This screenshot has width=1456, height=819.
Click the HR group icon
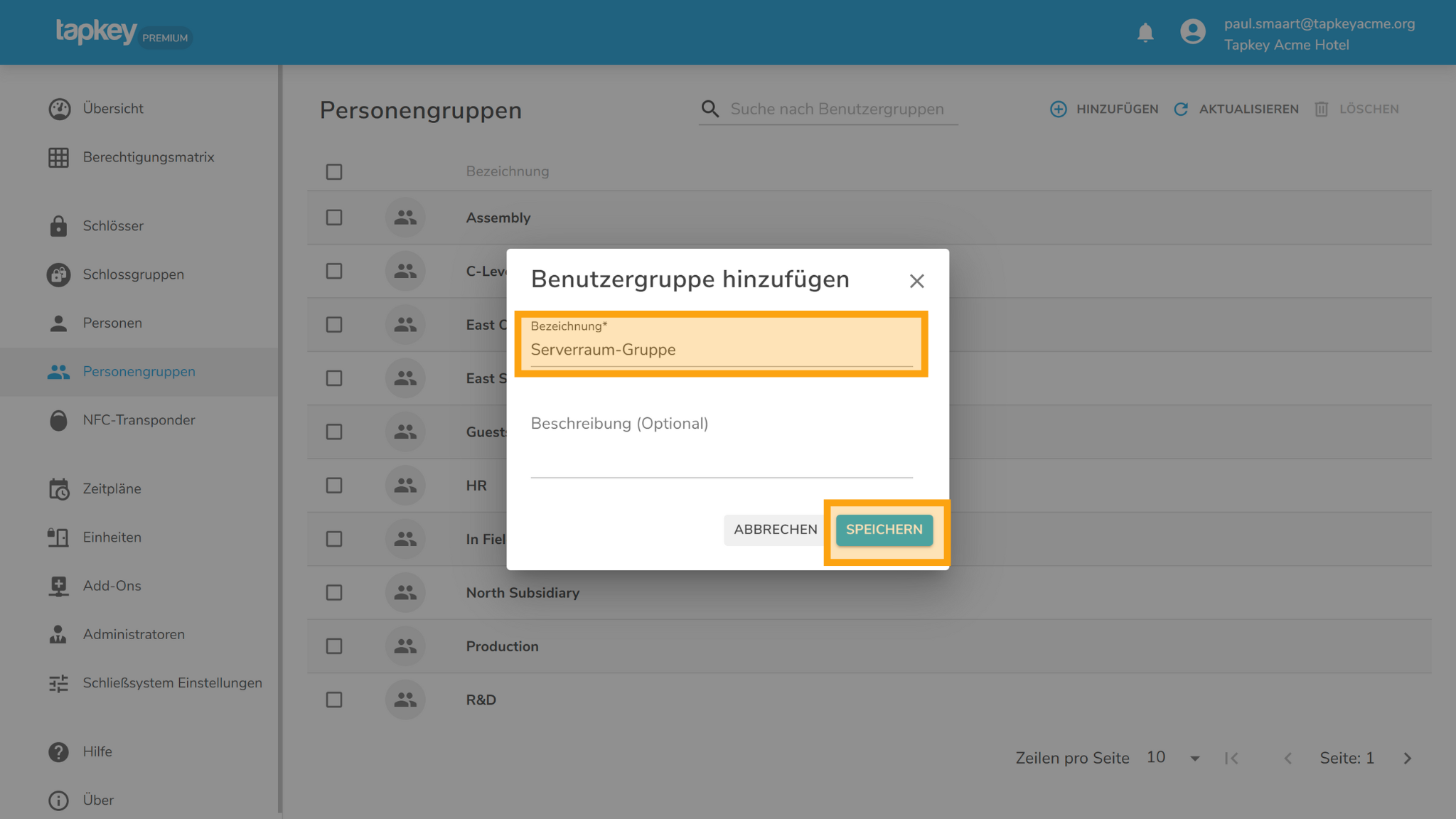pyautogui.click(x=405, y=486)
